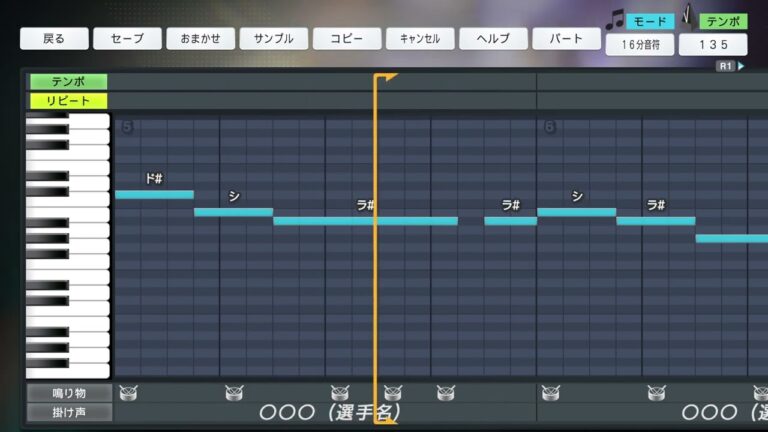Click the first drum icon in measure 6
Screen dimensions: 768x432
[549, 393]
